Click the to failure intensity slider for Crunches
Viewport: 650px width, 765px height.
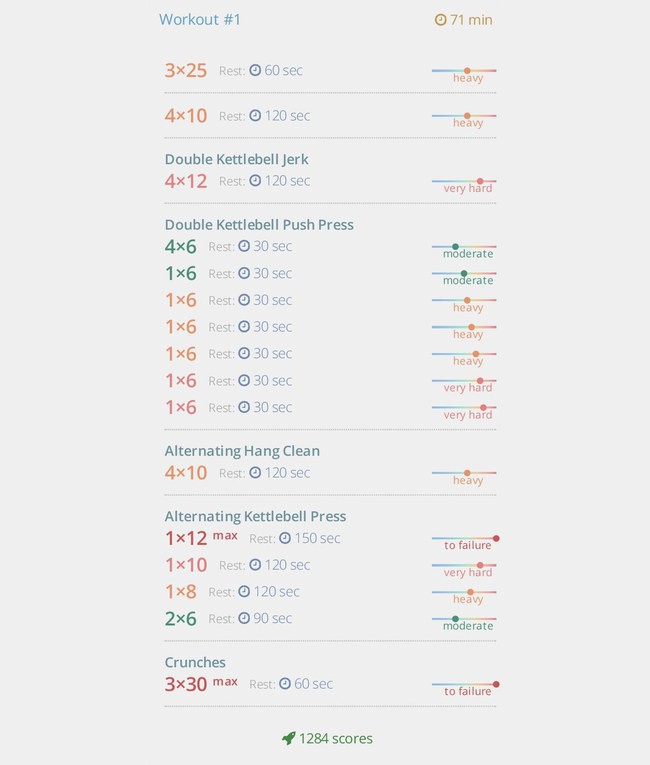465,688
